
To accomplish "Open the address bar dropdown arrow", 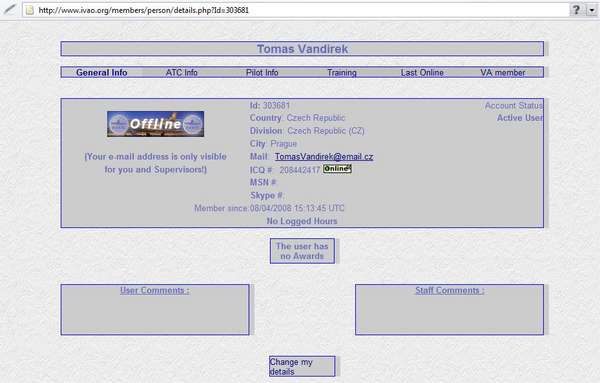I will (x=592, y=10).
